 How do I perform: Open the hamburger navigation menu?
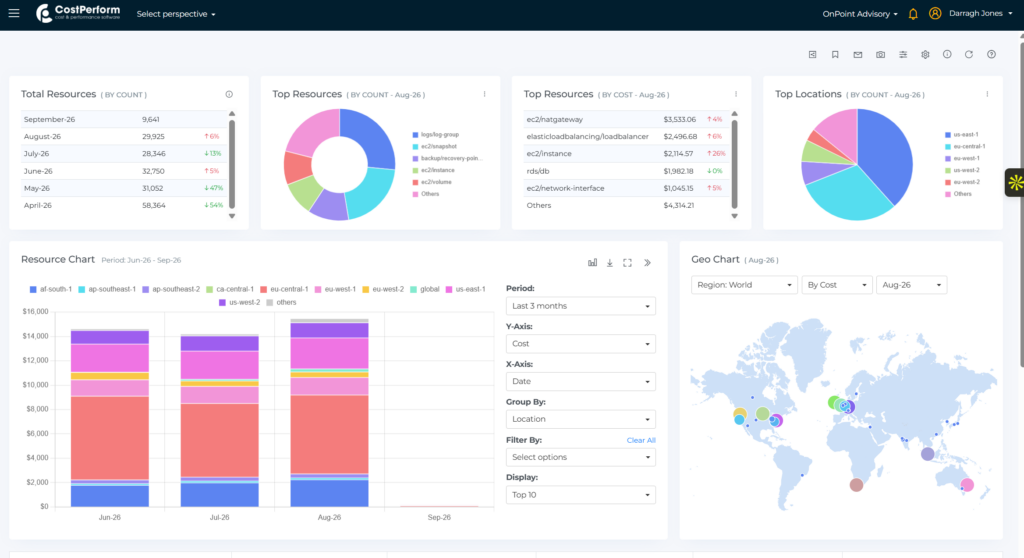pyautogui.click(x=14, y=13)
